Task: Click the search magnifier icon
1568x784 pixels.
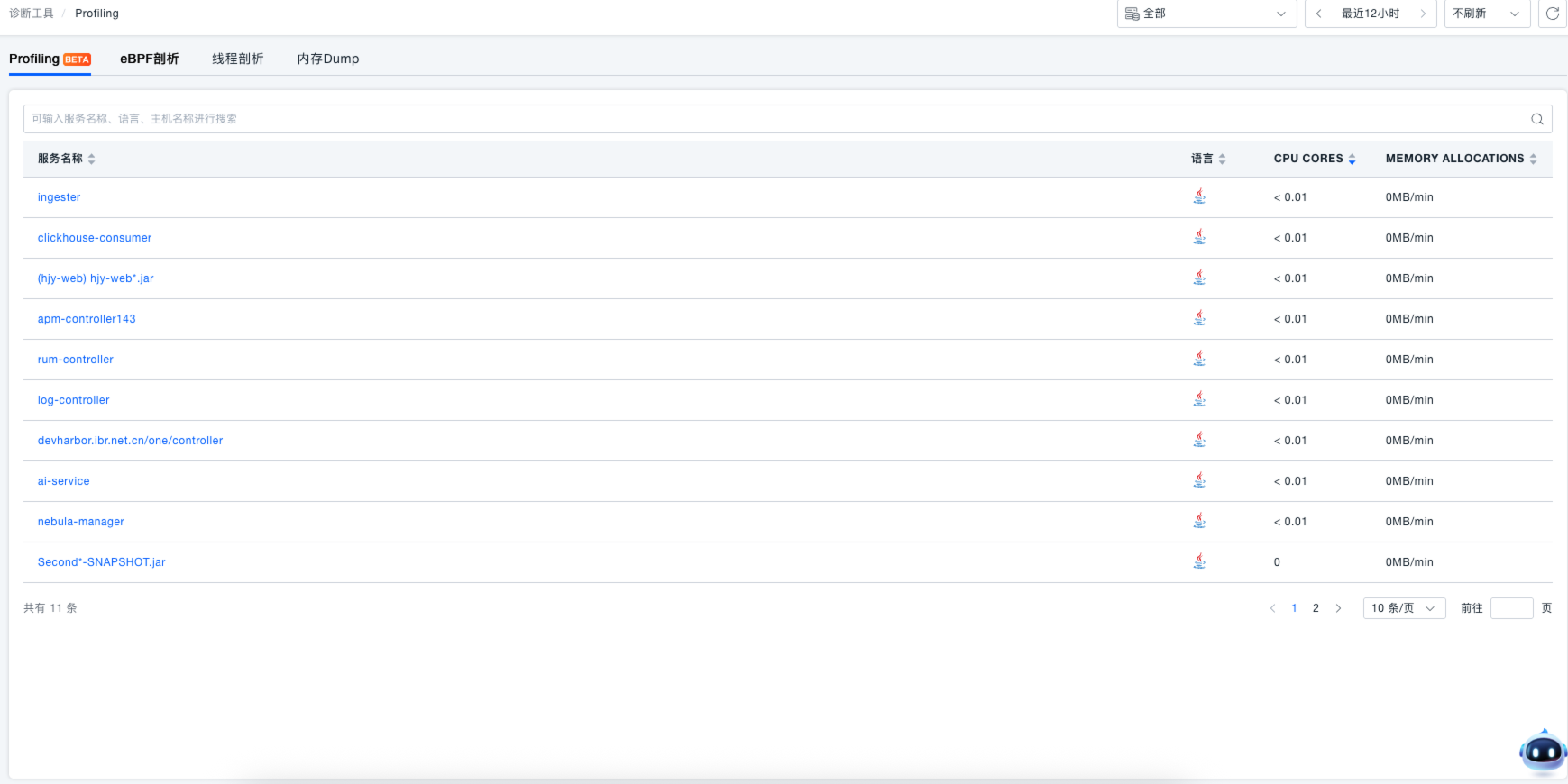Action: pyautogui.click(x=1536, y=119)
